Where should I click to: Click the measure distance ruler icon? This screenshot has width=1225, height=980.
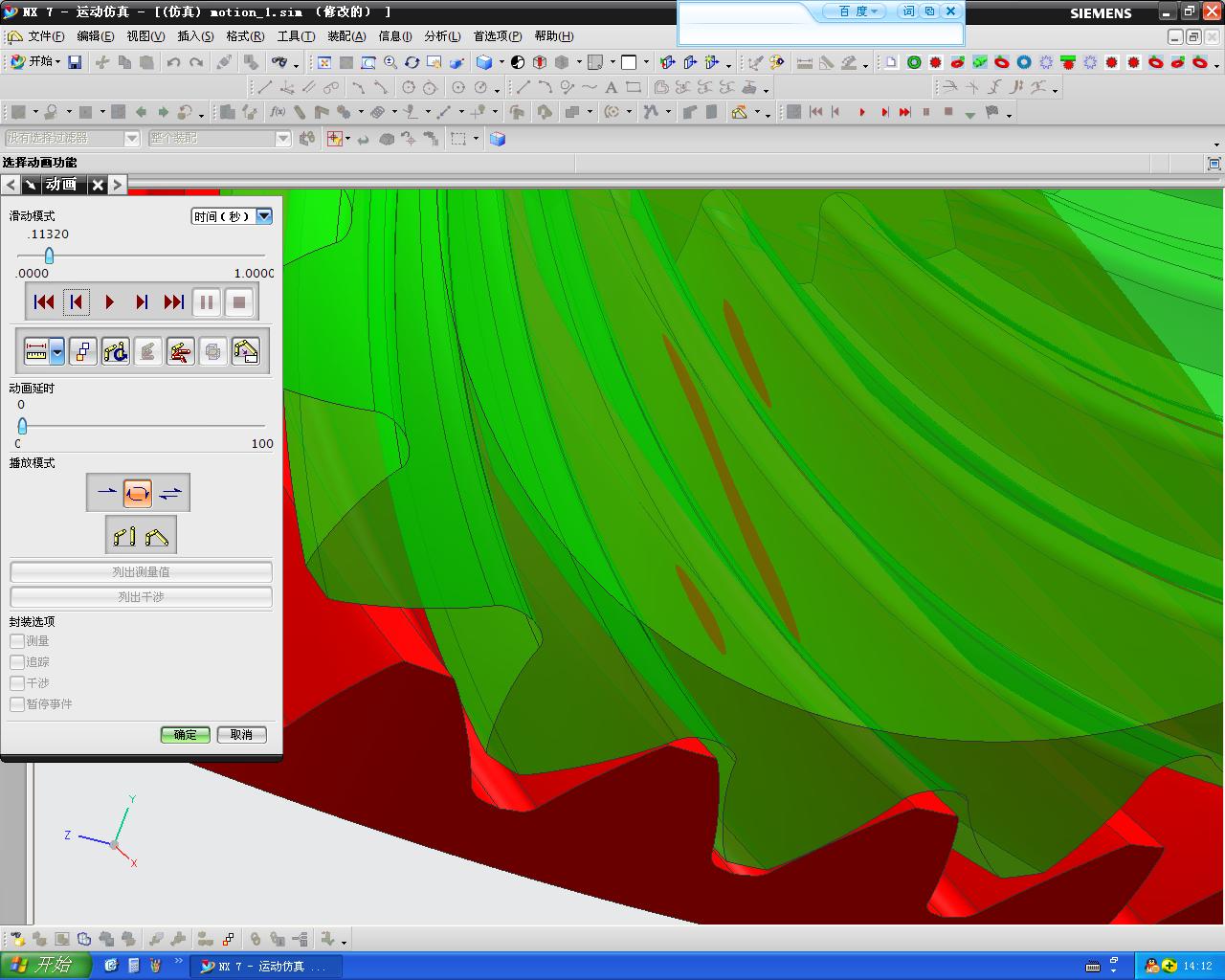point(805,62)
